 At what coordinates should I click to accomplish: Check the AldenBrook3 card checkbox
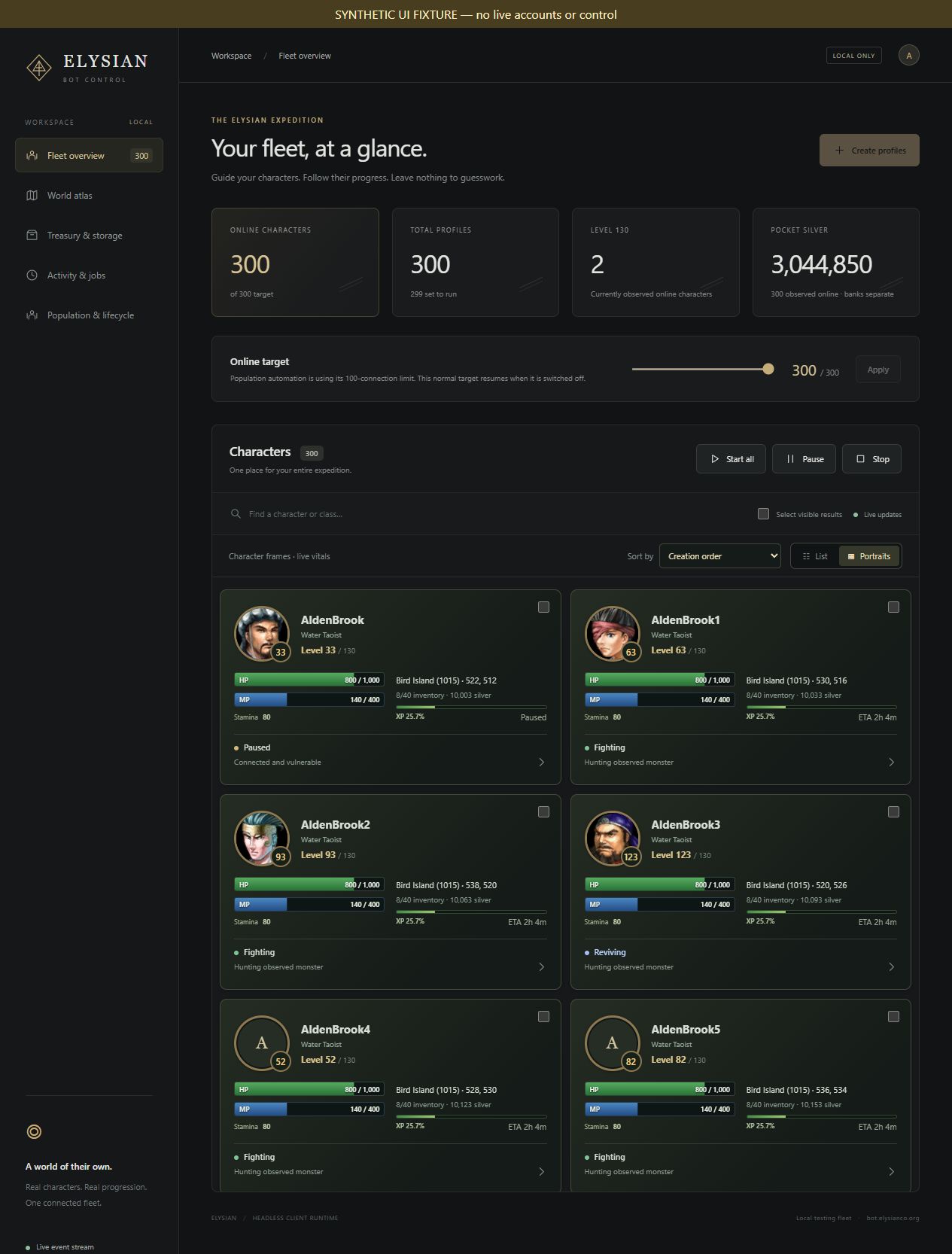[893, 811]
